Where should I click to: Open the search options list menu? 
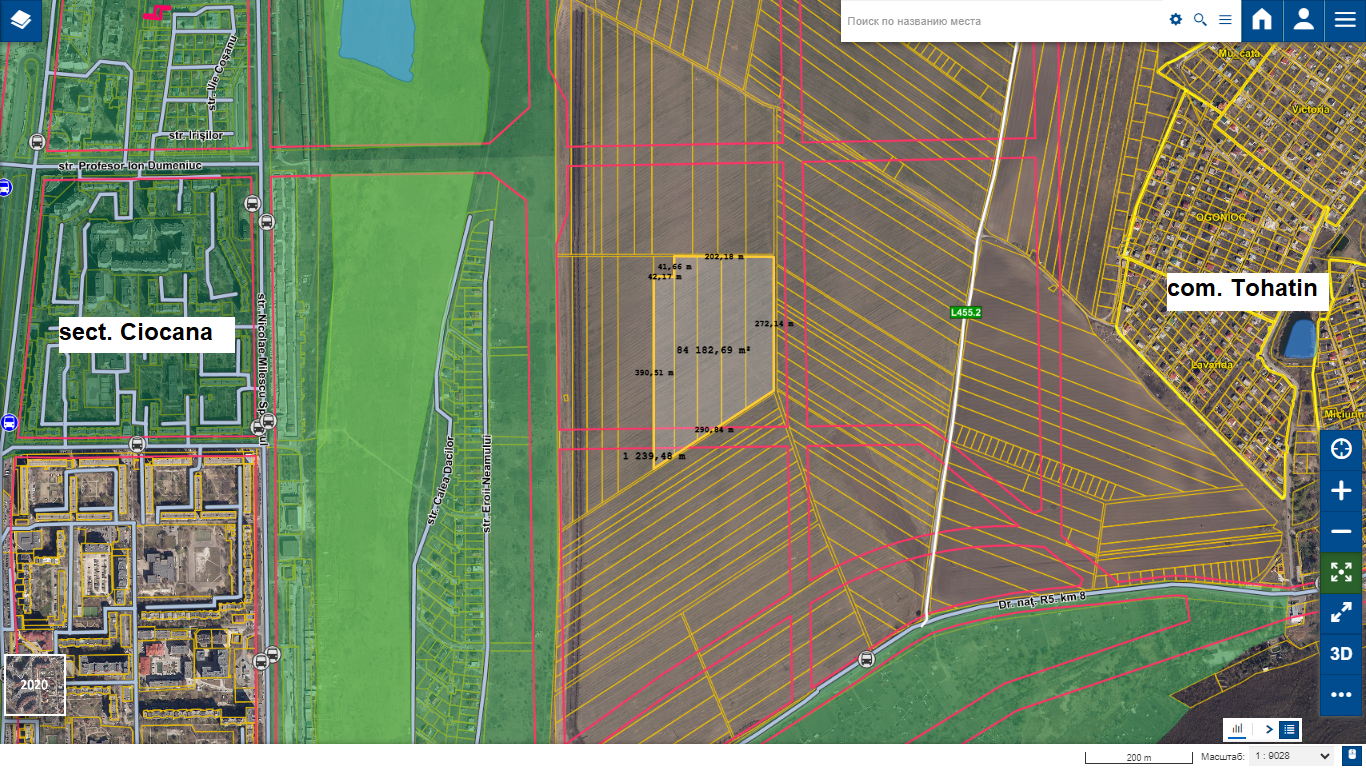1225,20
